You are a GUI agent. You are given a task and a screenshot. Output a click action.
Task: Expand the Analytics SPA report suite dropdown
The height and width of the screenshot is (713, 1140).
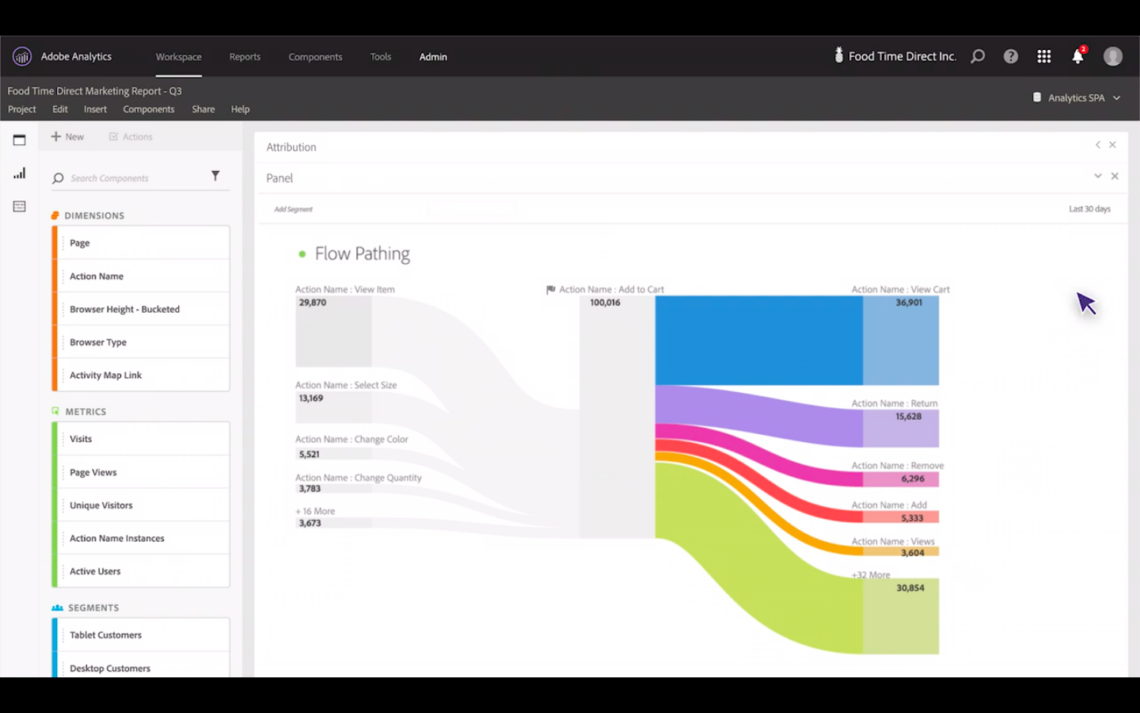pos(1077,98)
